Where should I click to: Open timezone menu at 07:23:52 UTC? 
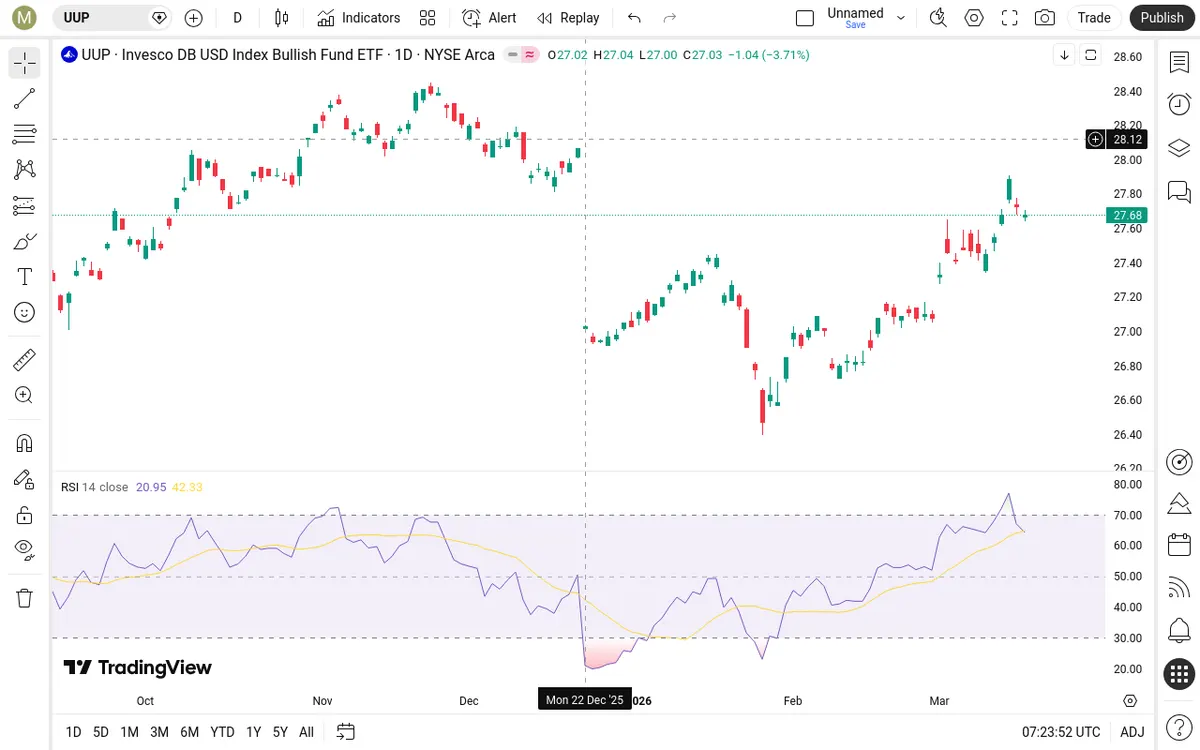[1061, 732]
